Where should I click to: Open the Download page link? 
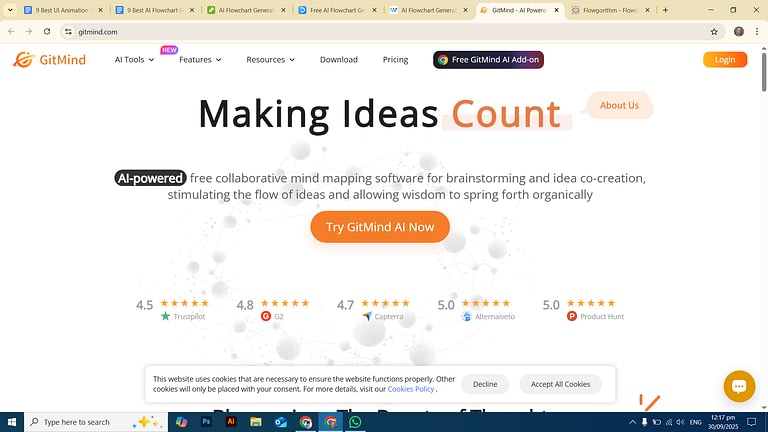pyautogui.click(x=338, y=60)
